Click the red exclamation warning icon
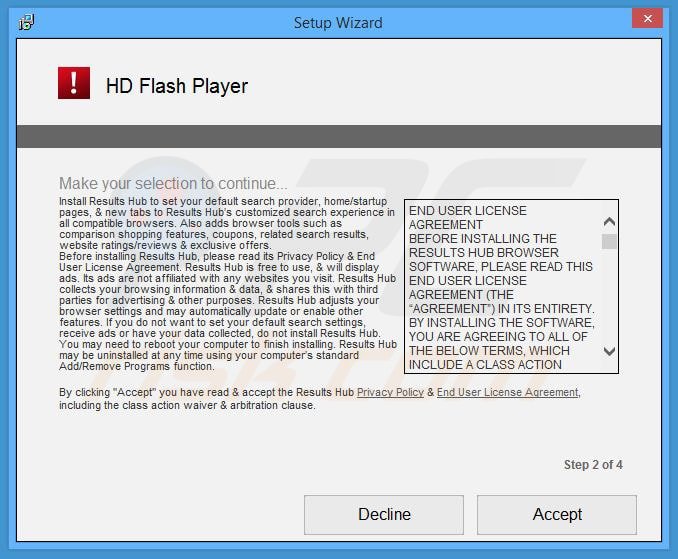 click(x=74, y=83)
